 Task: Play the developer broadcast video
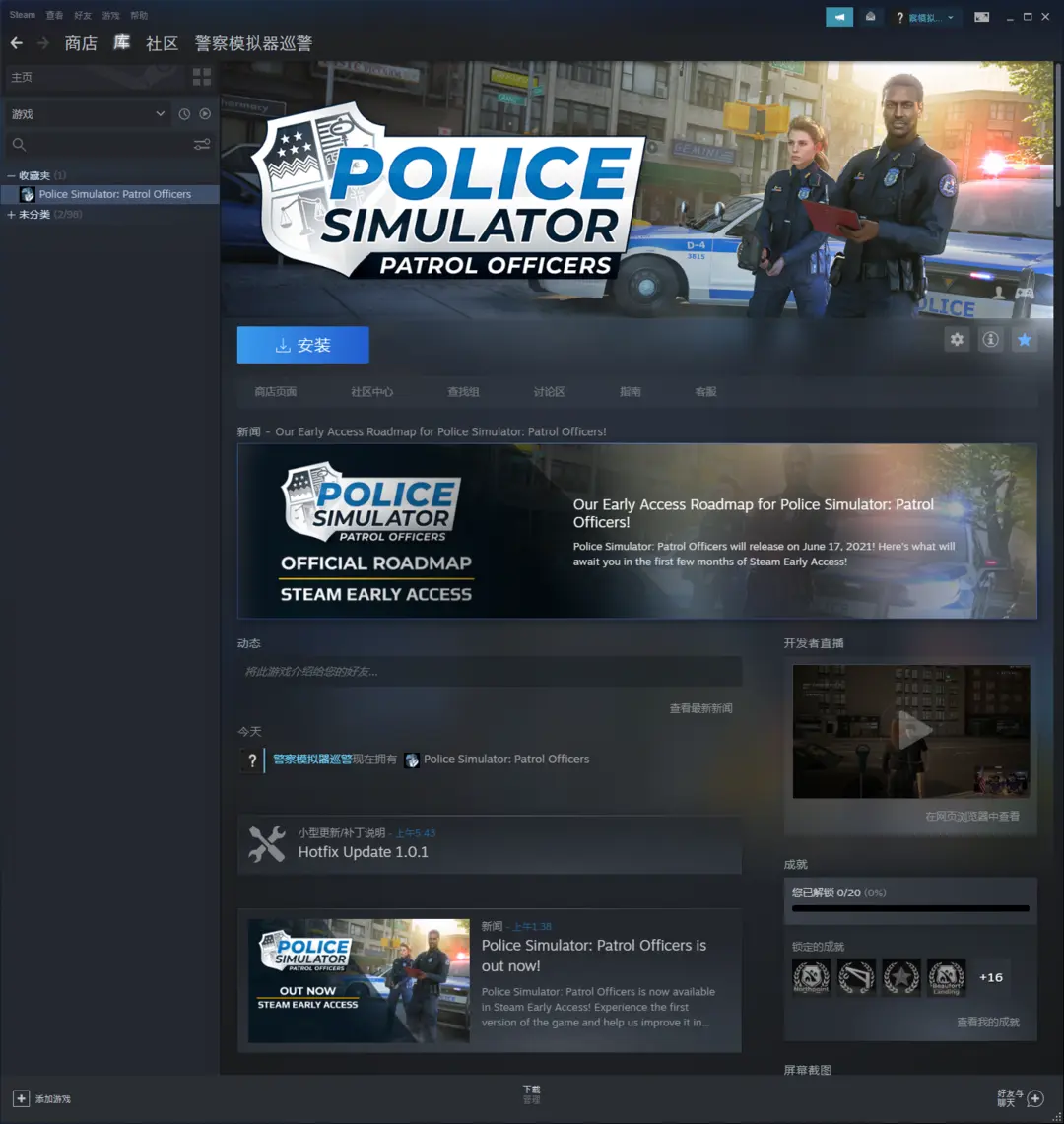pyautogui.click(x=910, y=731)
